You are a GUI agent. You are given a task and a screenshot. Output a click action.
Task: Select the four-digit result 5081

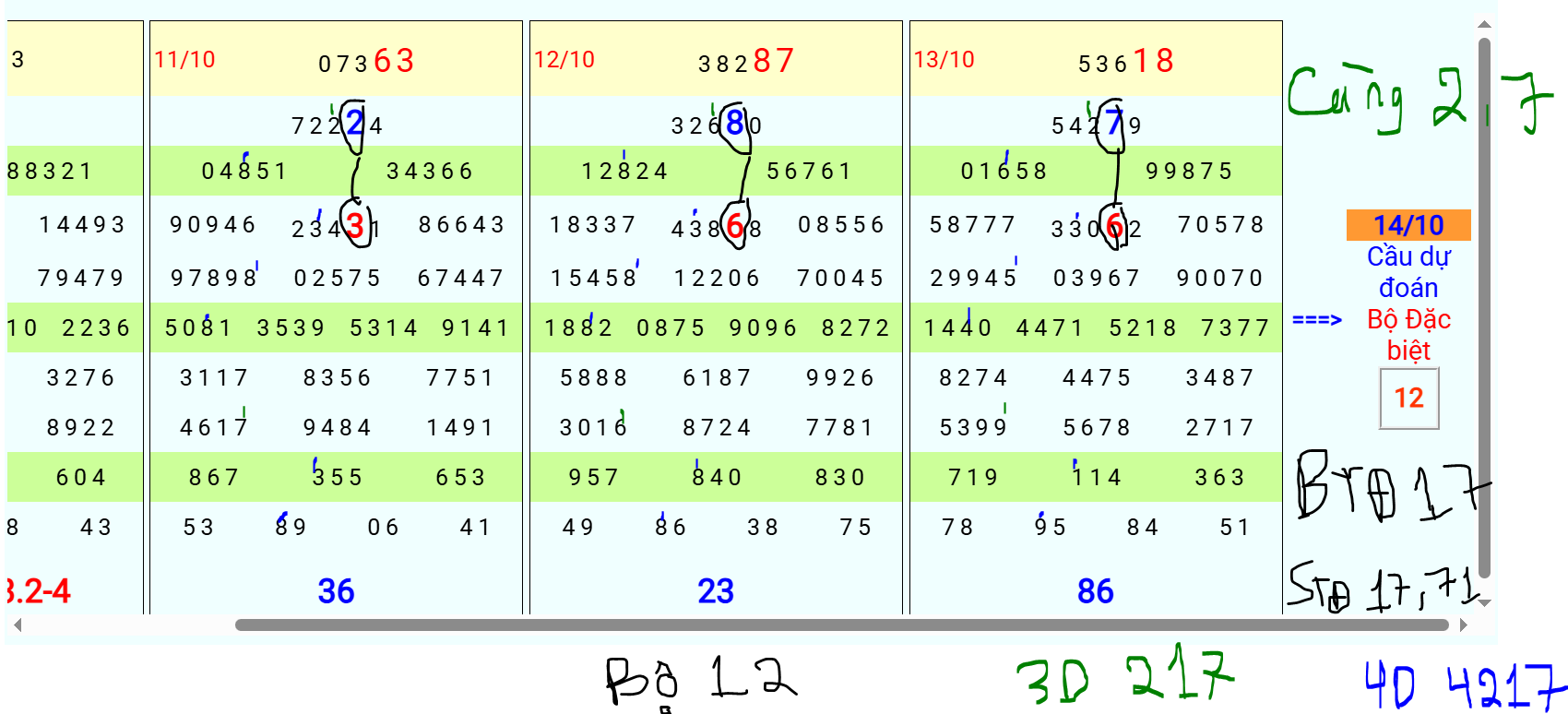point(198,328)
